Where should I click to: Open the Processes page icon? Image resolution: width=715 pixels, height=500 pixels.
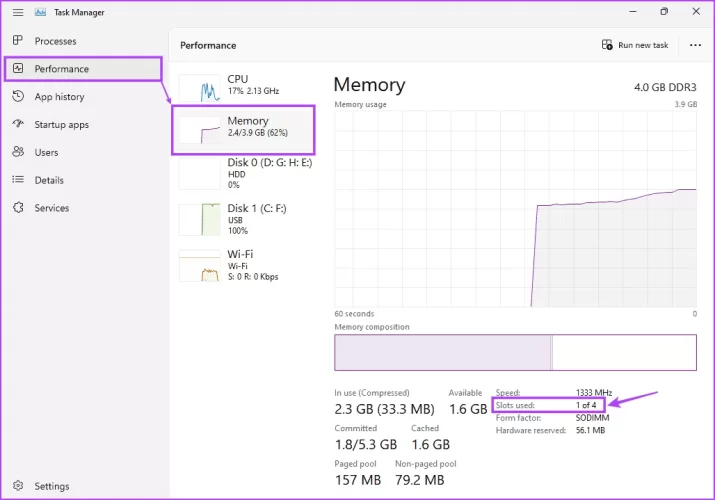(x=17, y=41)
